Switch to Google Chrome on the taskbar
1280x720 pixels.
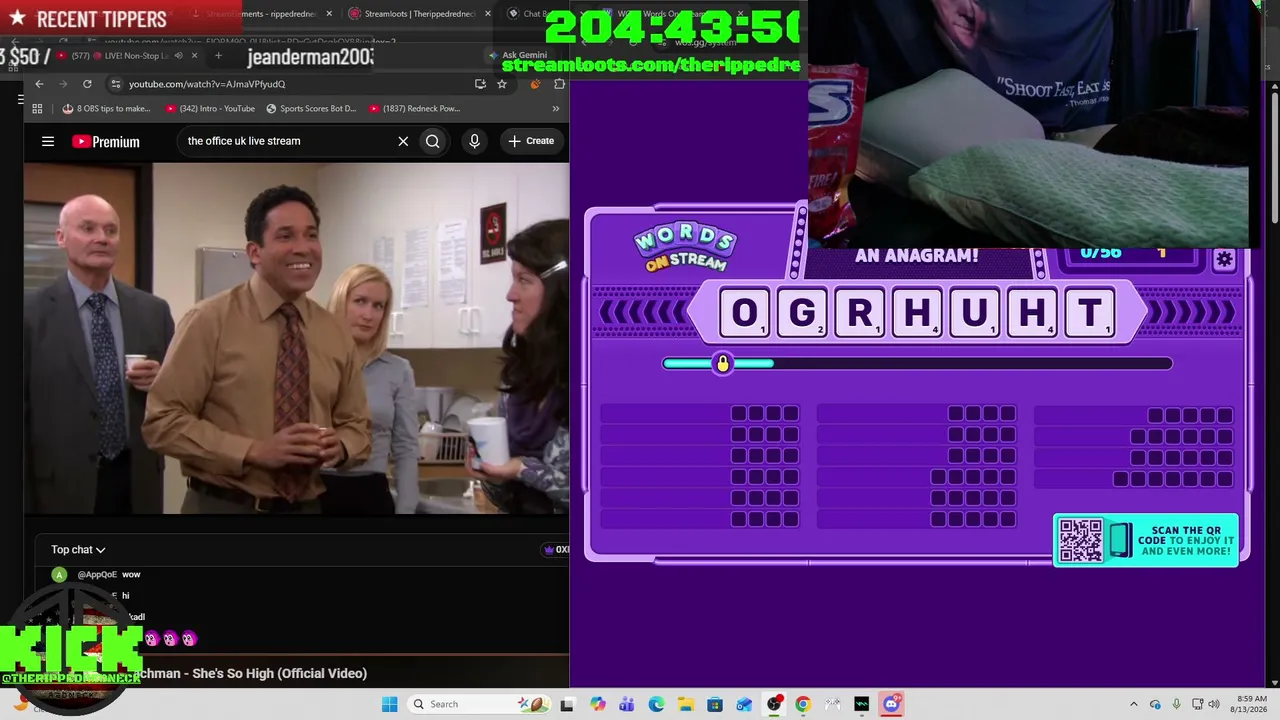(803, 704)
